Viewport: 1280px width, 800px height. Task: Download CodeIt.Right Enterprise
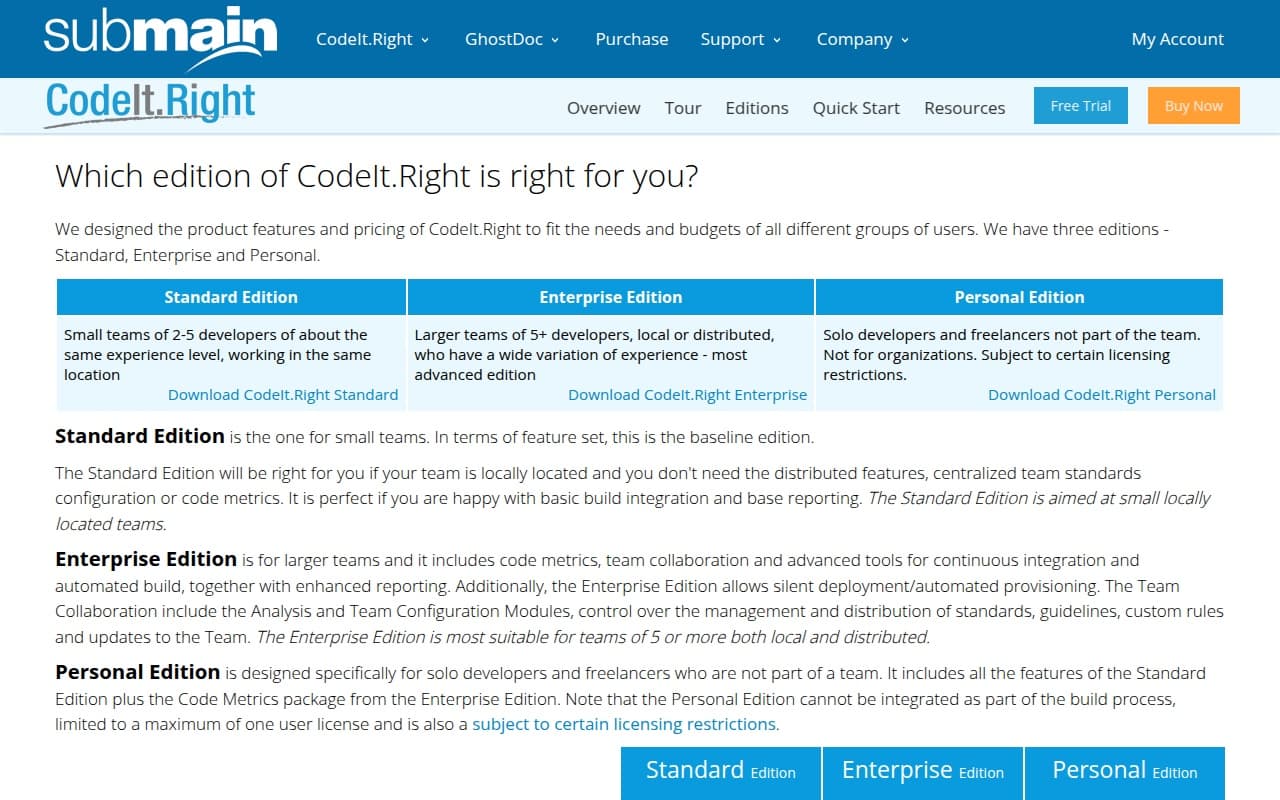688,394
